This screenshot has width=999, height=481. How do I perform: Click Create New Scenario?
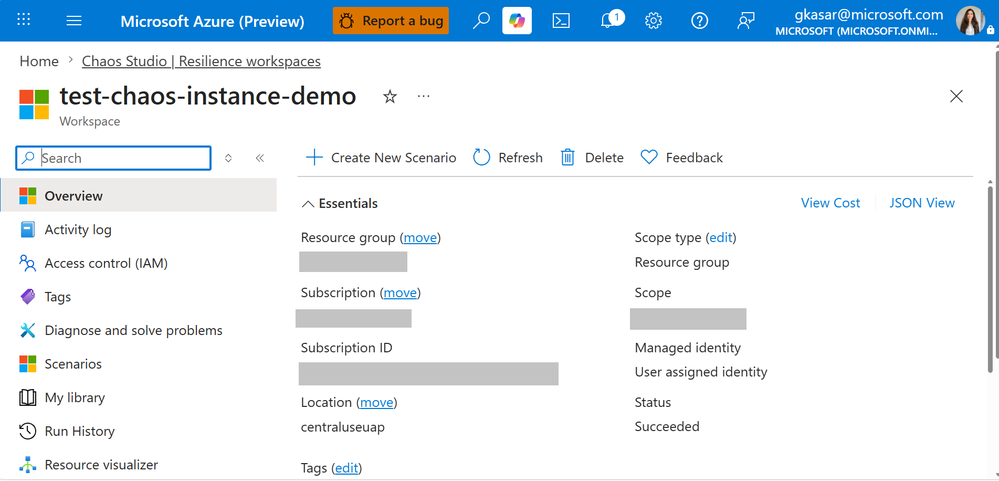point(381,157)
